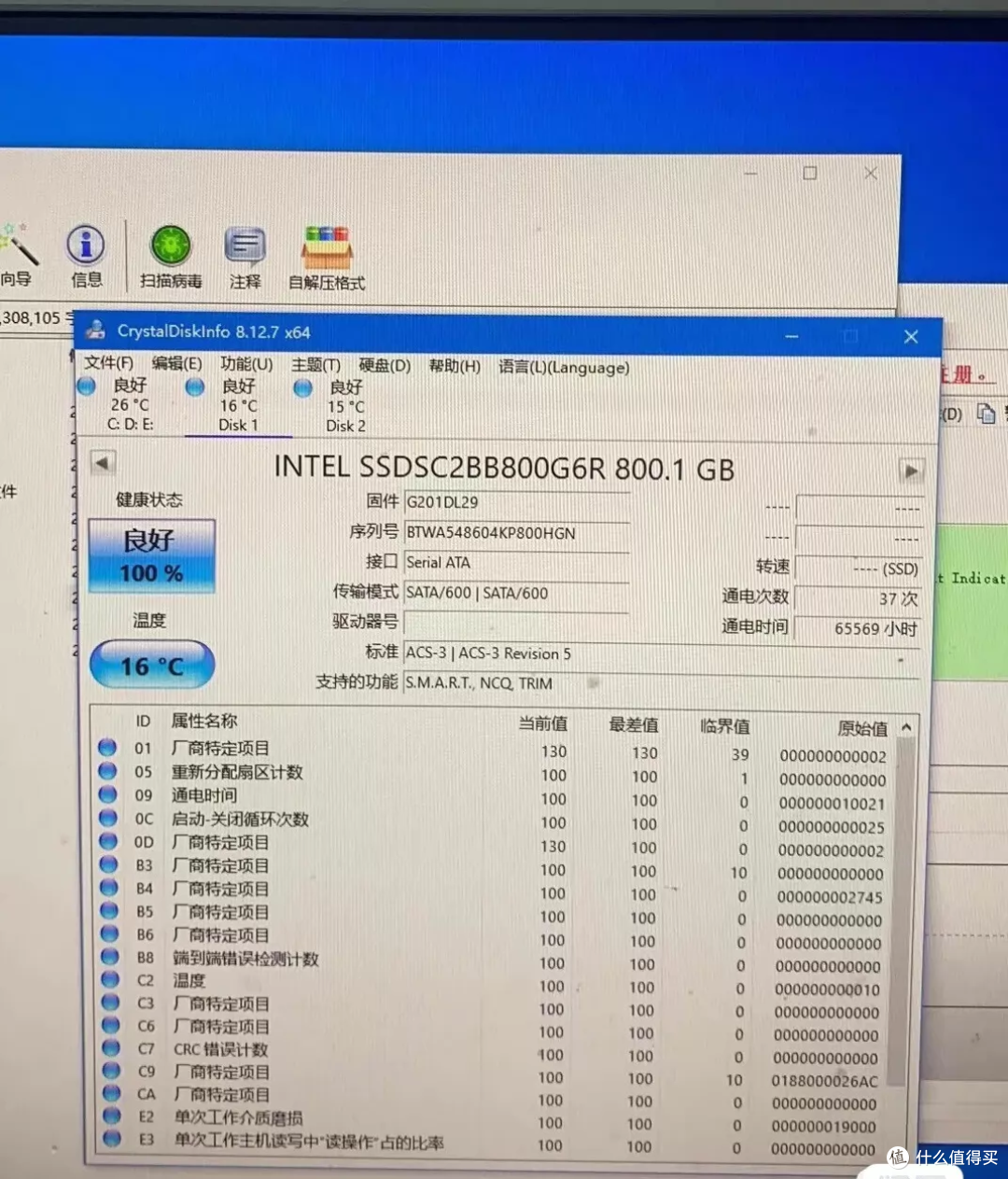Click the 16 °C temperature button

pos(152,665)
